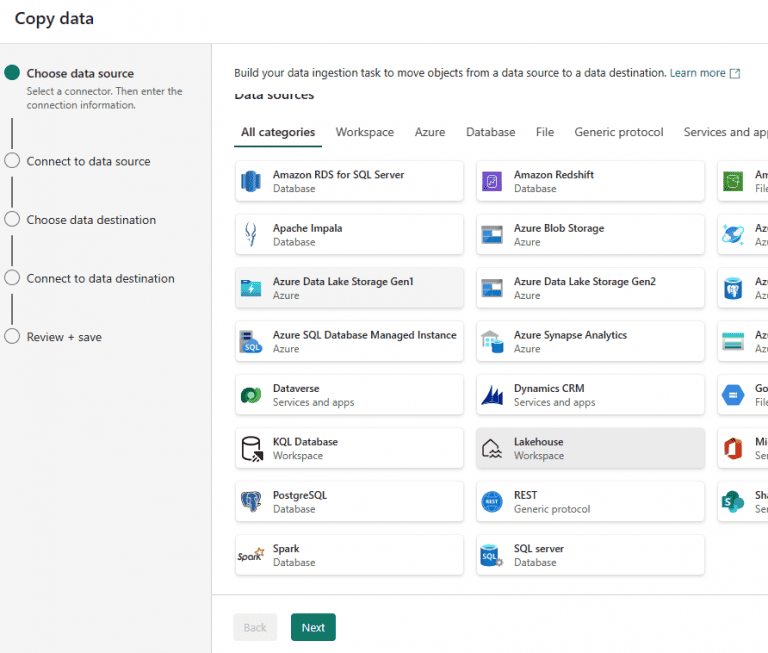Click the Amazon RDS for SQL Server icon
768x653 pixels.
pos(251,181)
